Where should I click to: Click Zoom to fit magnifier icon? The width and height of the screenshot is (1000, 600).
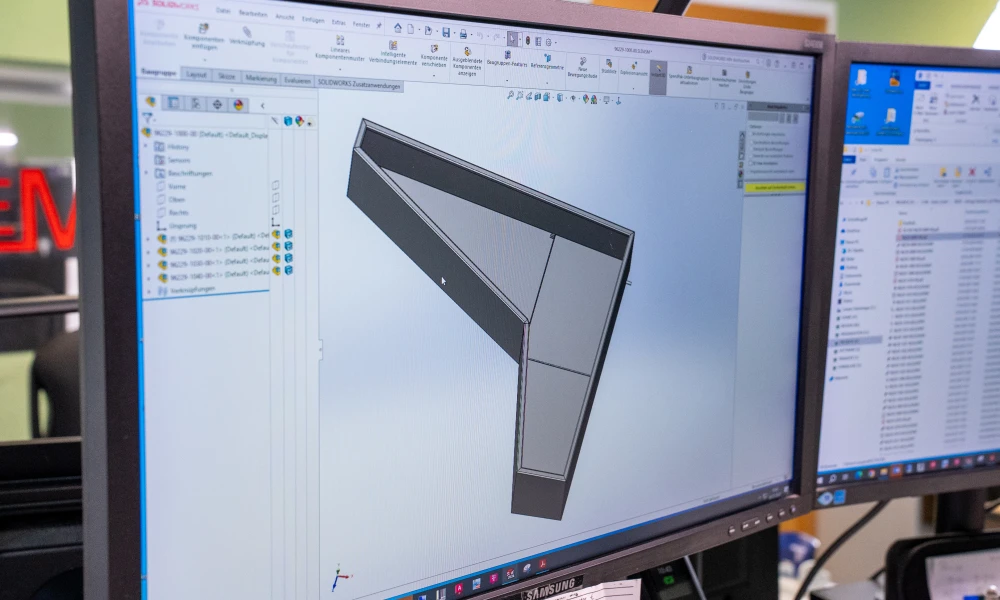point(510,95)
